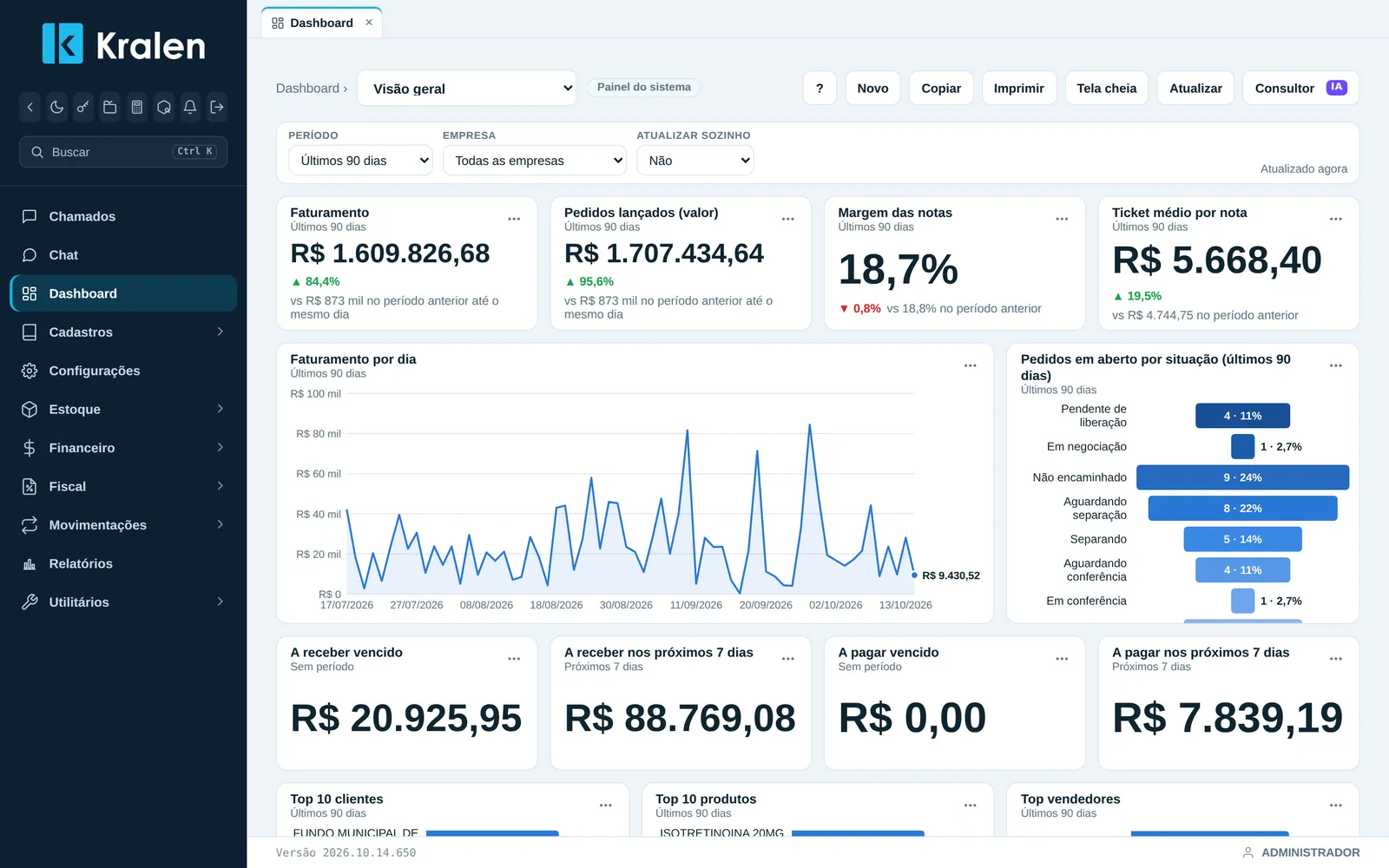Expand the Utilitários submenu chevron
This screenshot has width=1389, height=868.
tap(221, 602)
